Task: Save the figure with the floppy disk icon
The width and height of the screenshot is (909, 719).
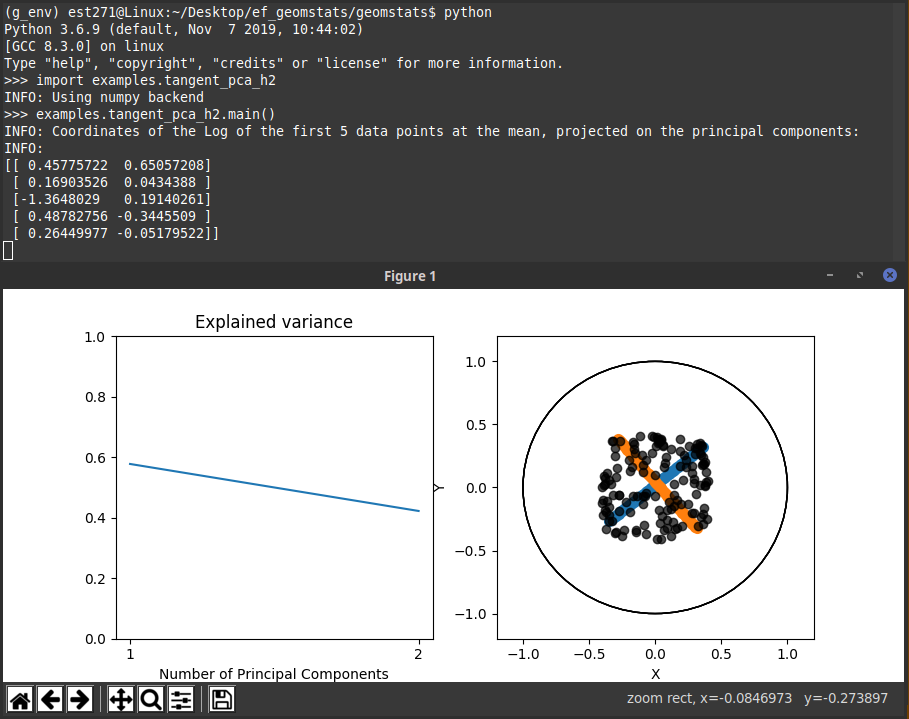Action: click(222, 699)
